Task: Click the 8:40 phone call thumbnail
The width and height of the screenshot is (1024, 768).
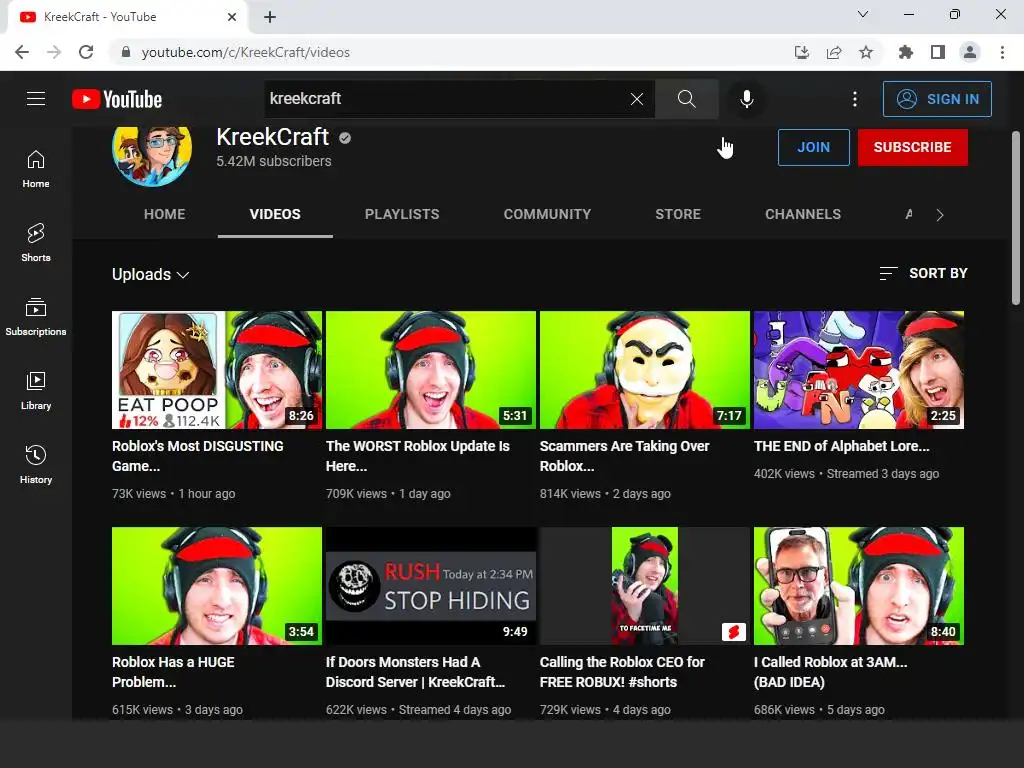Action: pos(859,586)
